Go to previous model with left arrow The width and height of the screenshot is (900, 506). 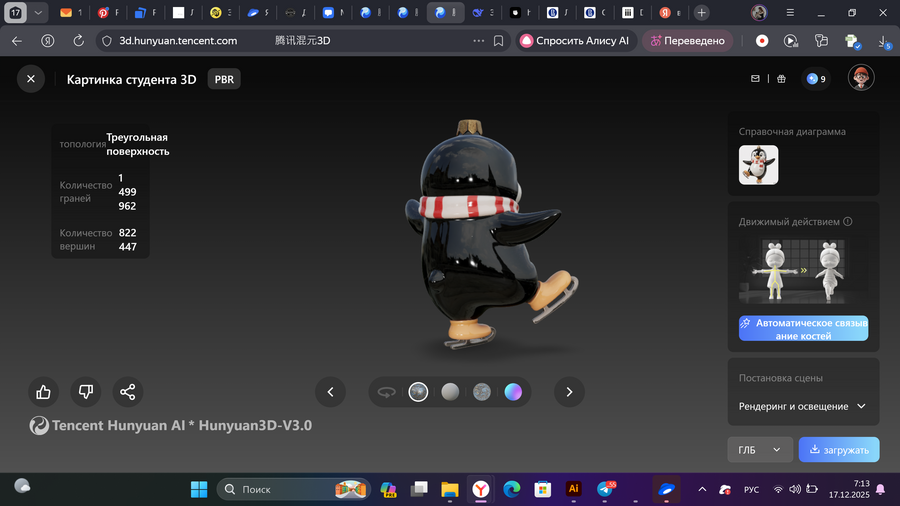[330, 392]
